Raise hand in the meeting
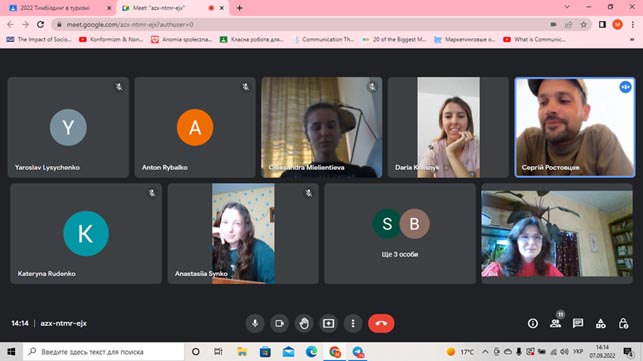643x361 pixels. [304, 323]
